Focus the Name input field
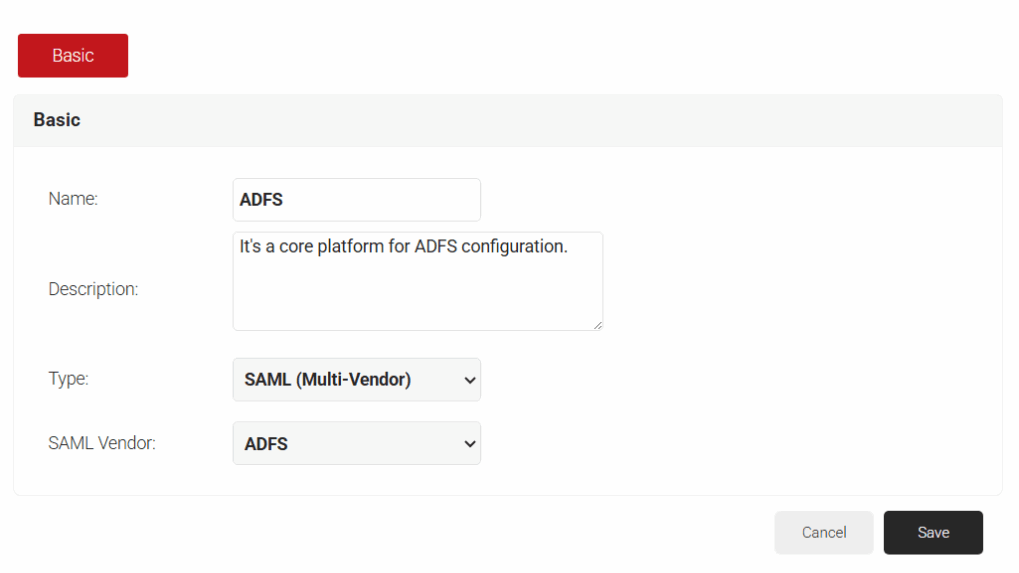Screen dimensions: 1019x573 coord(356,200)
